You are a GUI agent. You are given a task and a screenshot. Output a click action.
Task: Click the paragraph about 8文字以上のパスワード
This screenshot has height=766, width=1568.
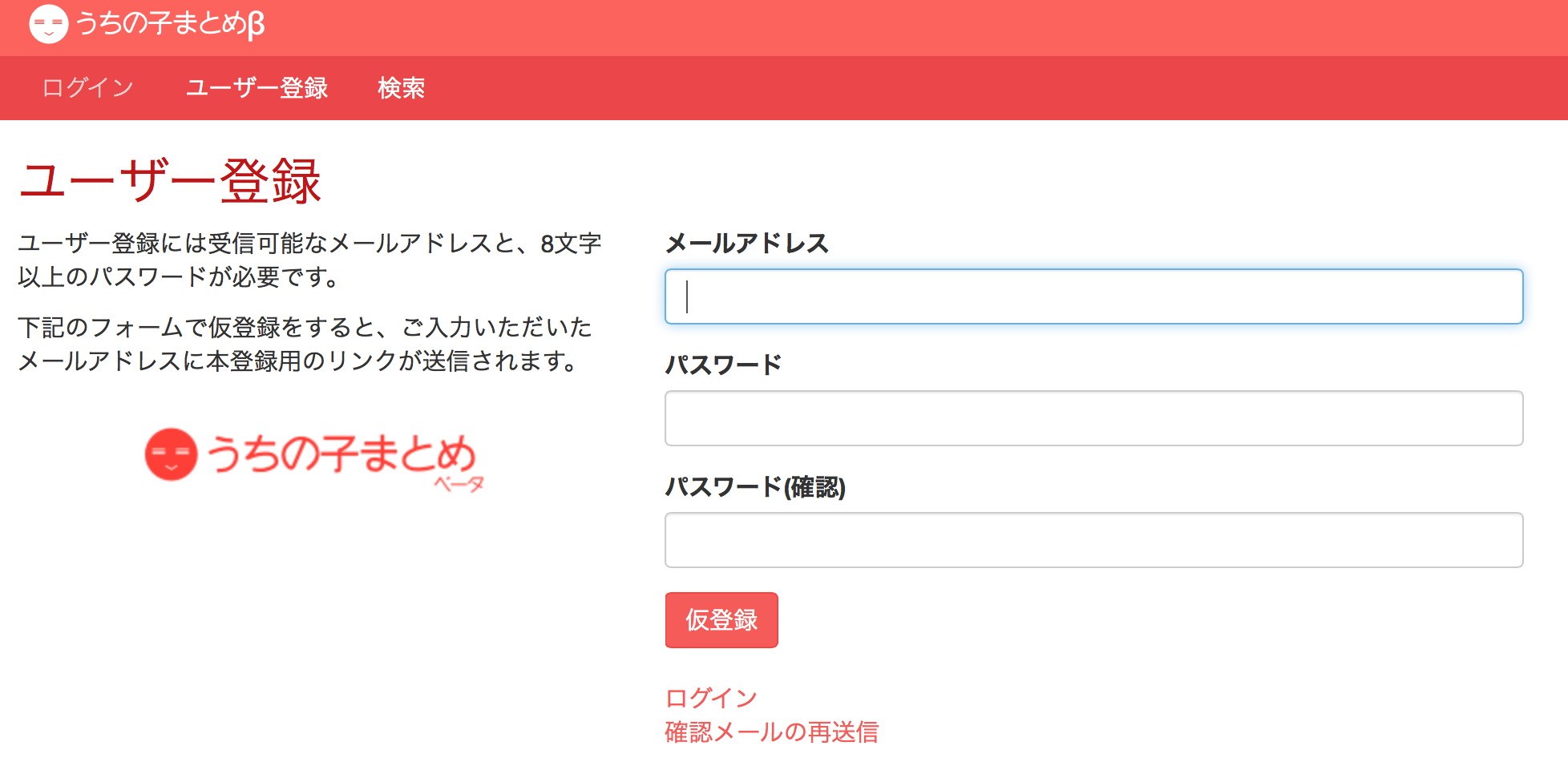pos(309,260)
